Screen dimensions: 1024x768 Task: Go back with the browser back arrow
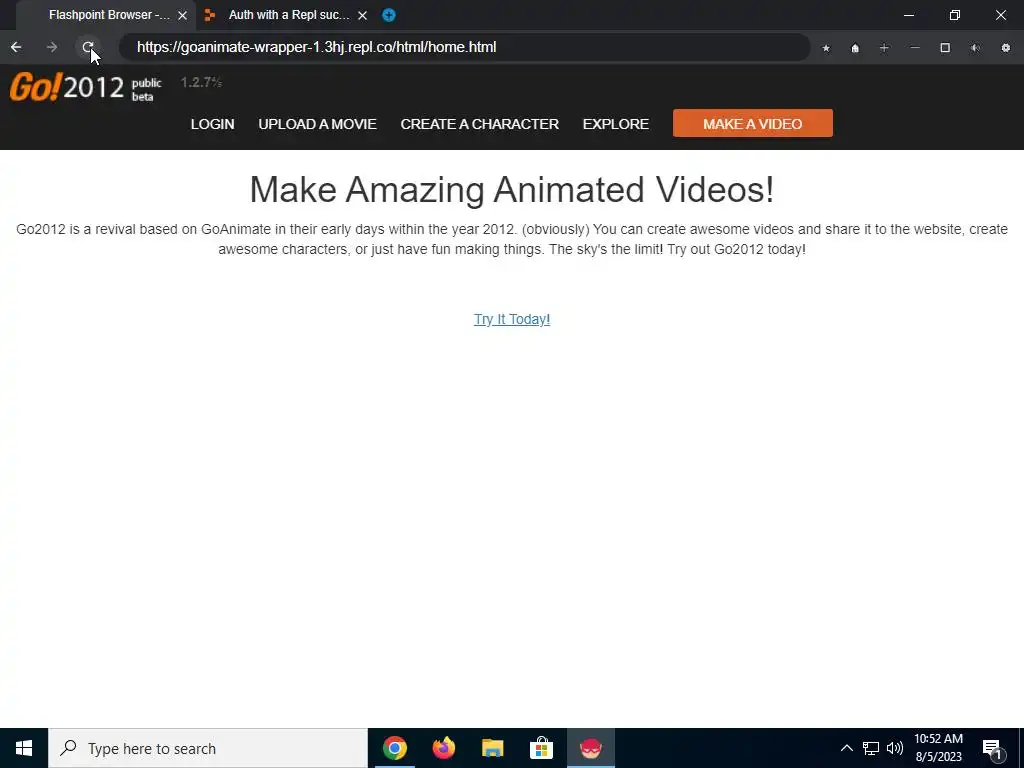pos(16,47)
